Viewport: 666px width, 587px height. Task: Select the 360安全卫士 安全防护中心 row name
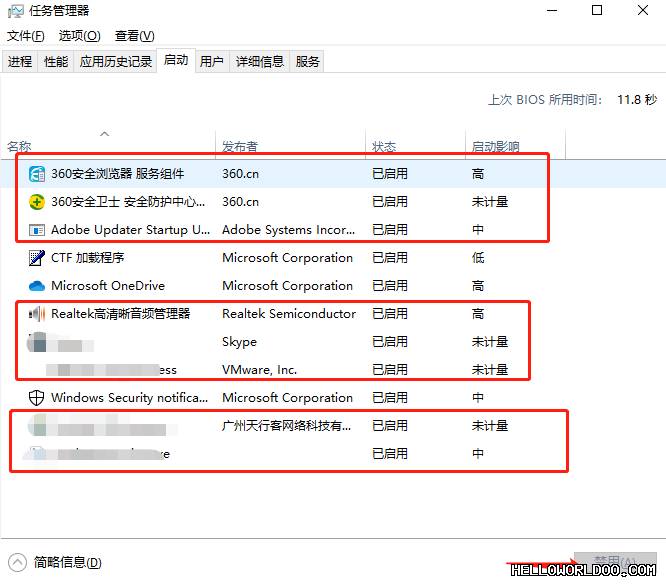coord(128,202)
